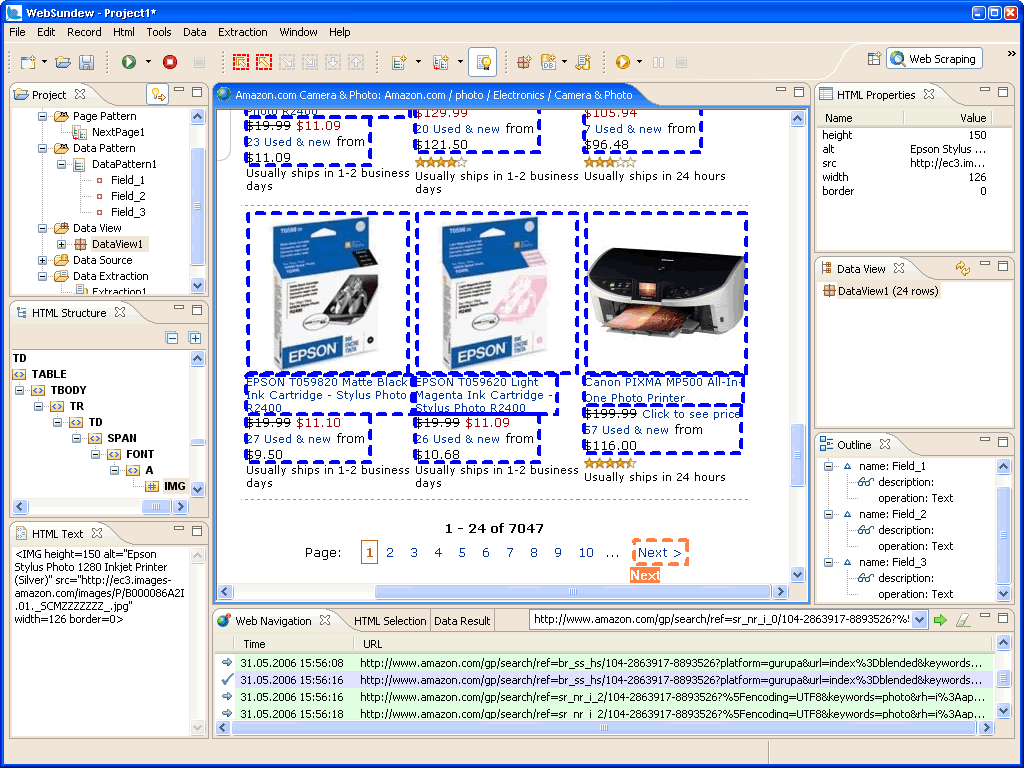The height and width of the screenshot is (768, 1024).
Task: Show hidden toolbar items with the chevron
Action: click(1012, 54)
